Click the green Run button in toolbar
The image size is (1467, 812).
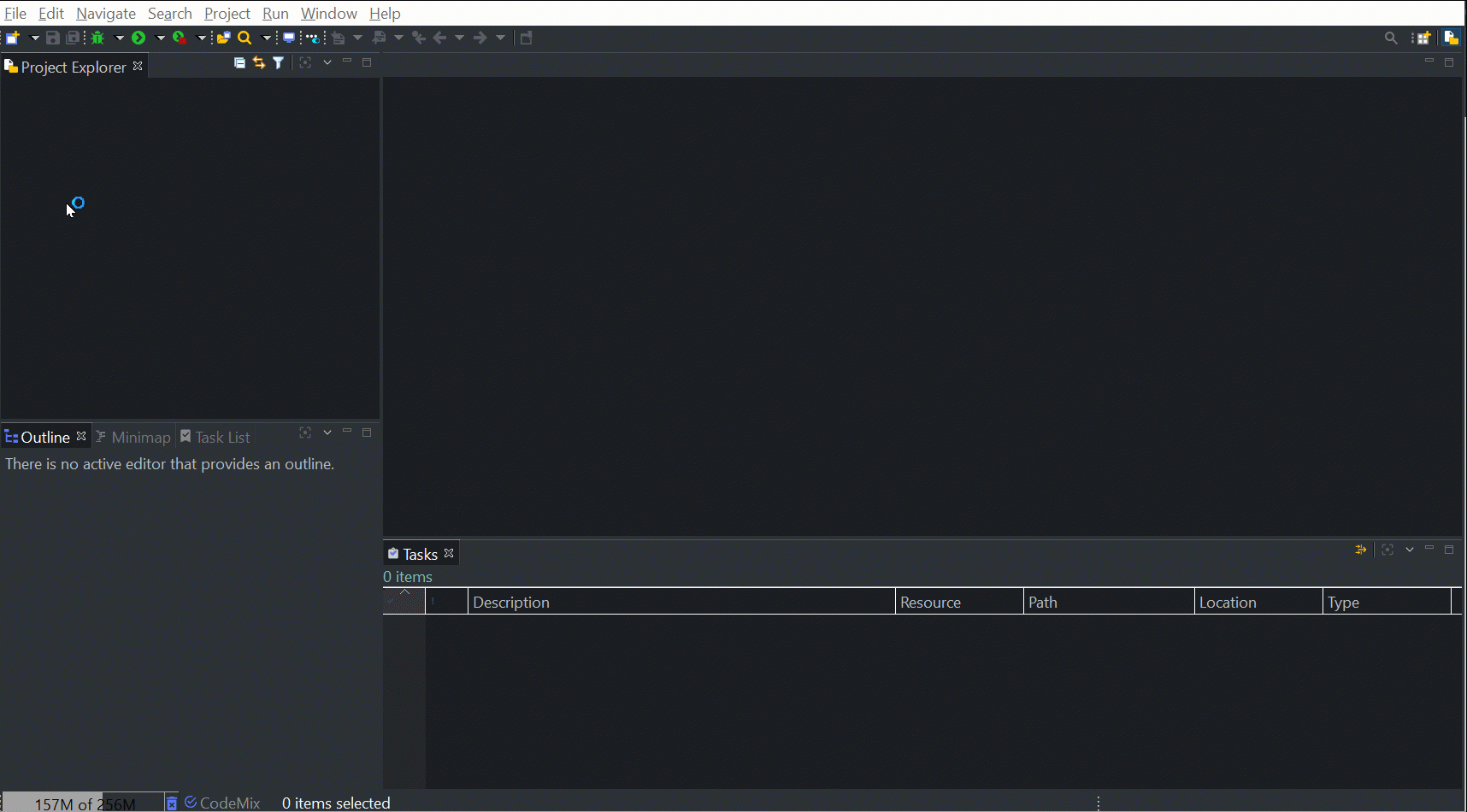(x=138, y=38)
